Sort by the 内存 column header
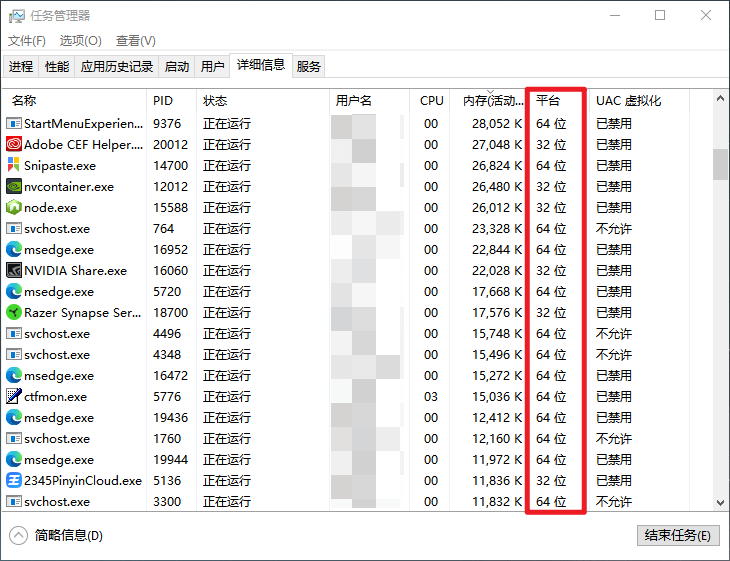 (x=492, y=101)
